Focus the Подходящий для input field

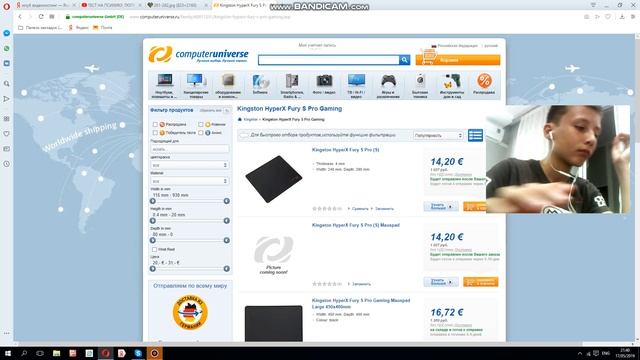point(190,149)
